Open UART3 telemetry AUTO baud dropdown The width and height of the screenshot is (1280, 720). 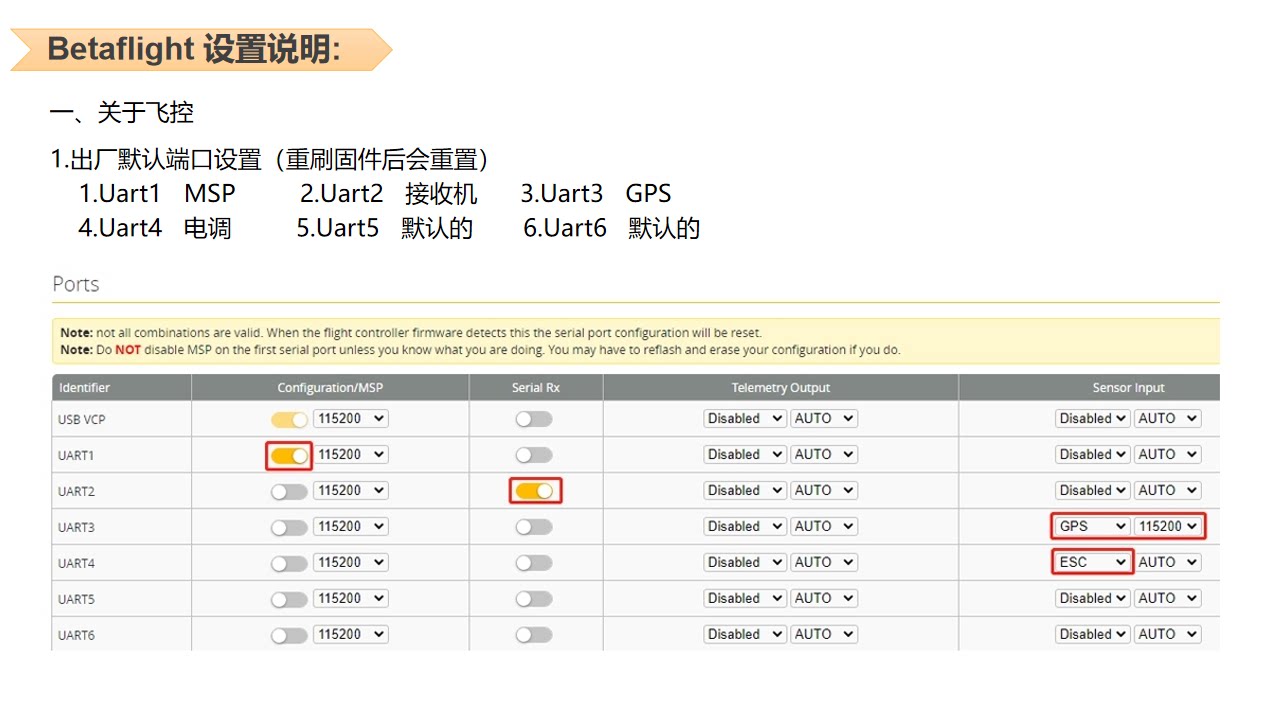[x=824, y=527]
